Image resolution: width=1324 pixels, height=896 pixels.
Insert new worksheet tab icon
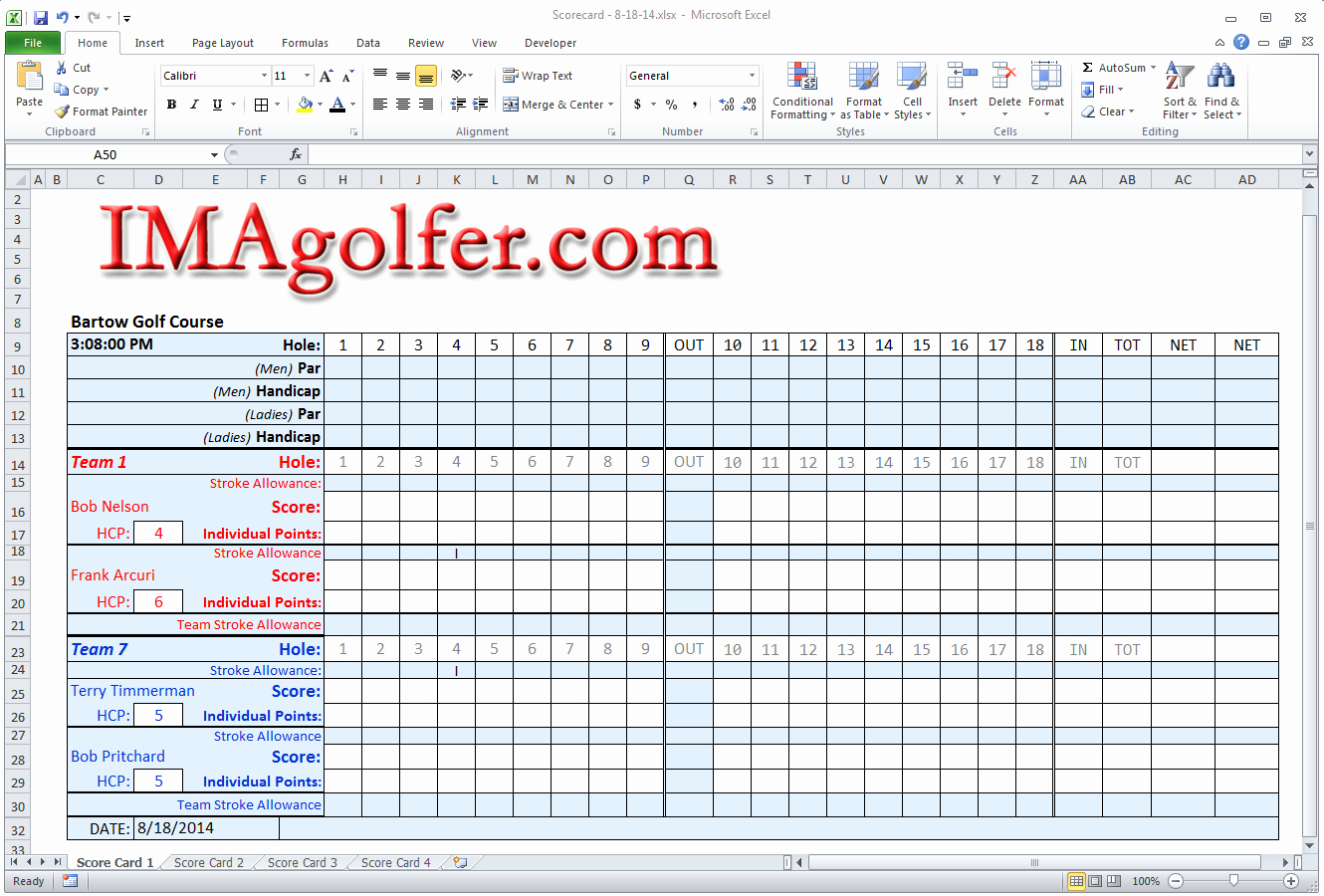[460, 862]
